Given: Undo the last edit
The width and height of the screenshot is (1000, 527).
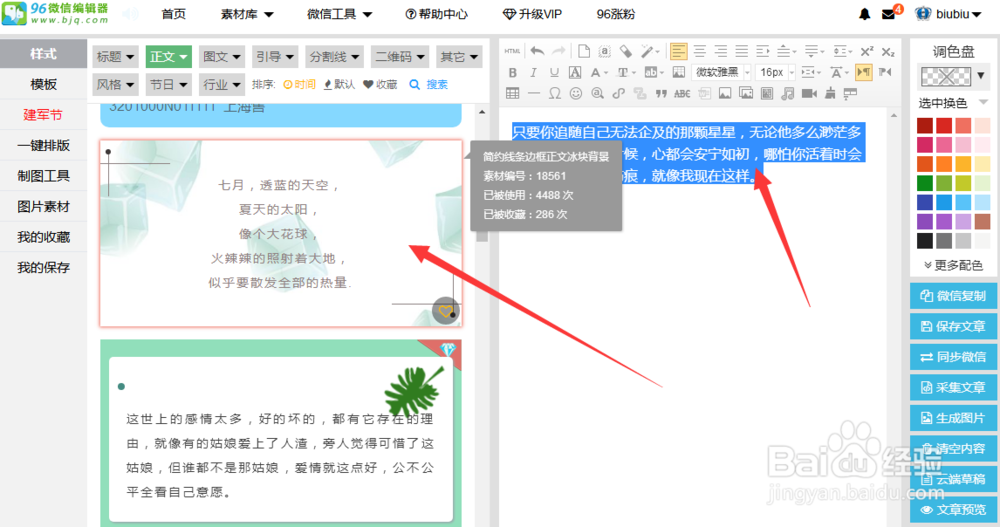Looking at the screenshot, I should coord(538,51).
